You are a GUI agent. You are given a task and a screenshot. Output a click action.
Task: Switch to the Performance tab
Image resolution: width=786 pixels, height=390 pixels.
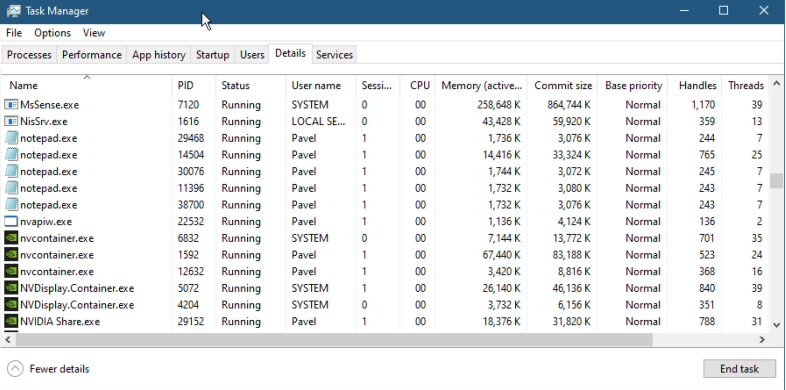[x=92, y=55]
